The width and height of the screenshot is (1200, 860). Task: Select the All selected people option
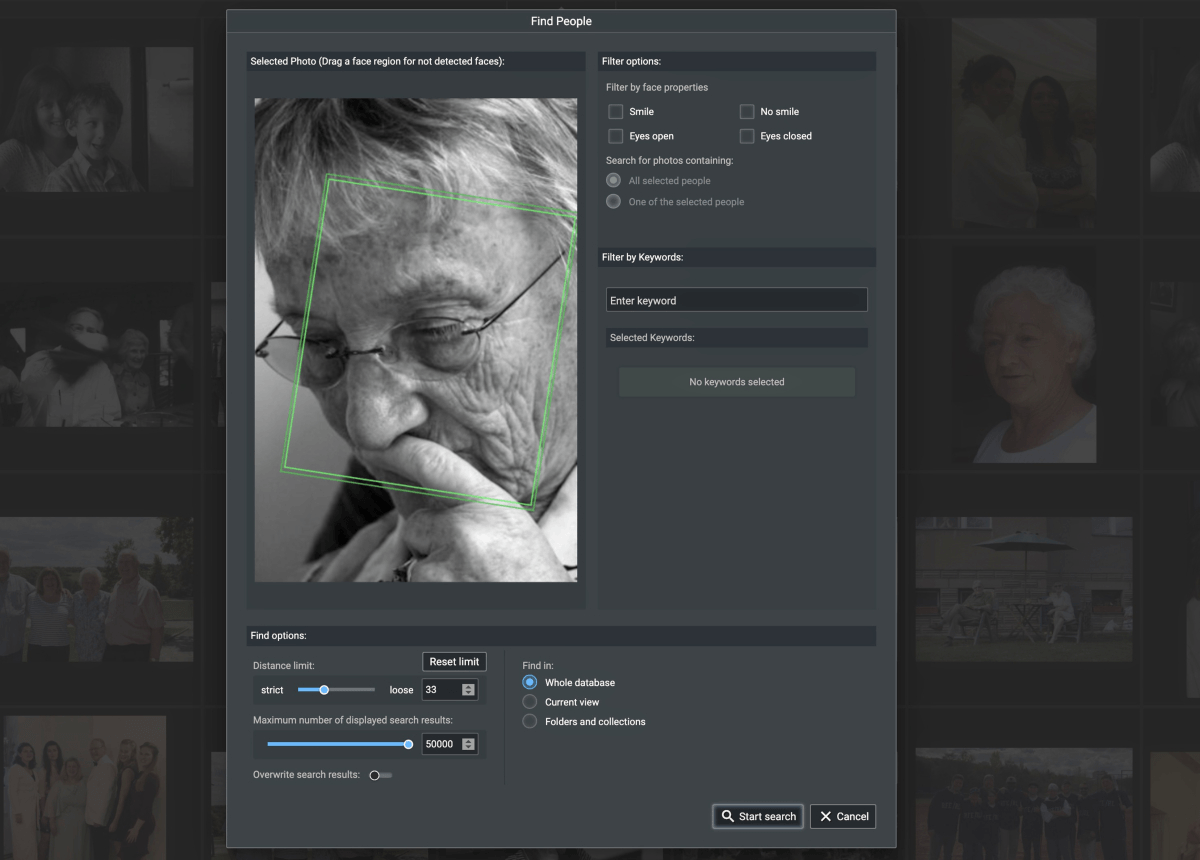[612, 180]
